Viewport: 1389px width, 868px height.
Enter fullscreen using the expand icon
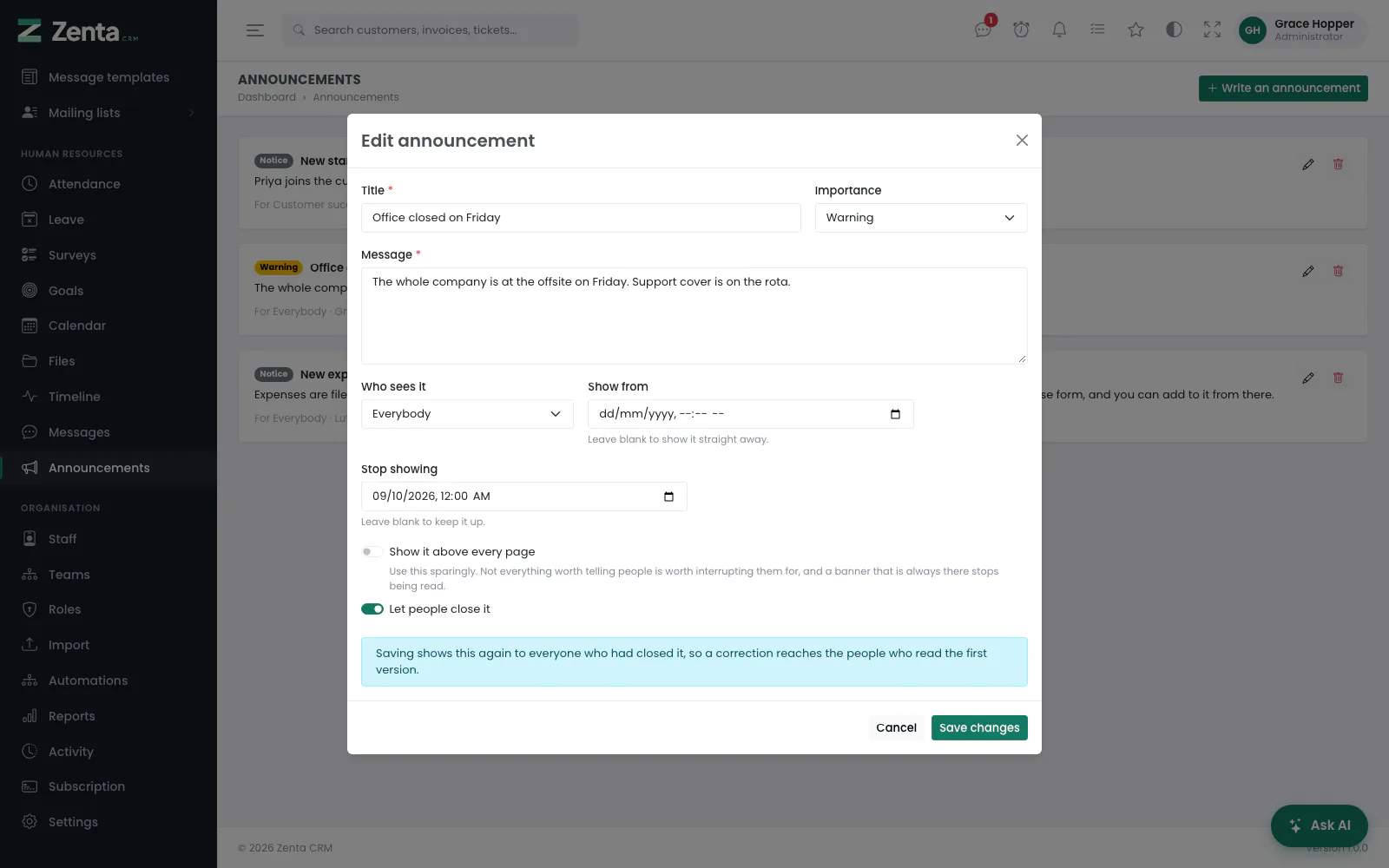pos(1212,30)
